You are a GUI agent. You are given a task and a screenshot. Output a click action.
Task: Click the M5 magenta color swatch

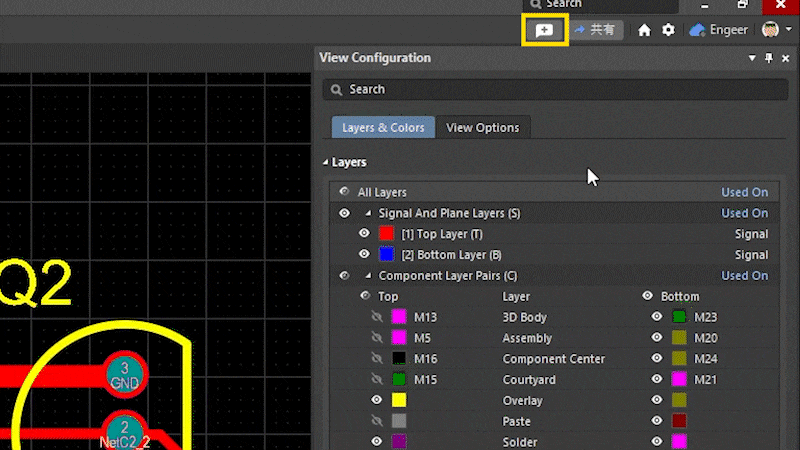[399, 338]
